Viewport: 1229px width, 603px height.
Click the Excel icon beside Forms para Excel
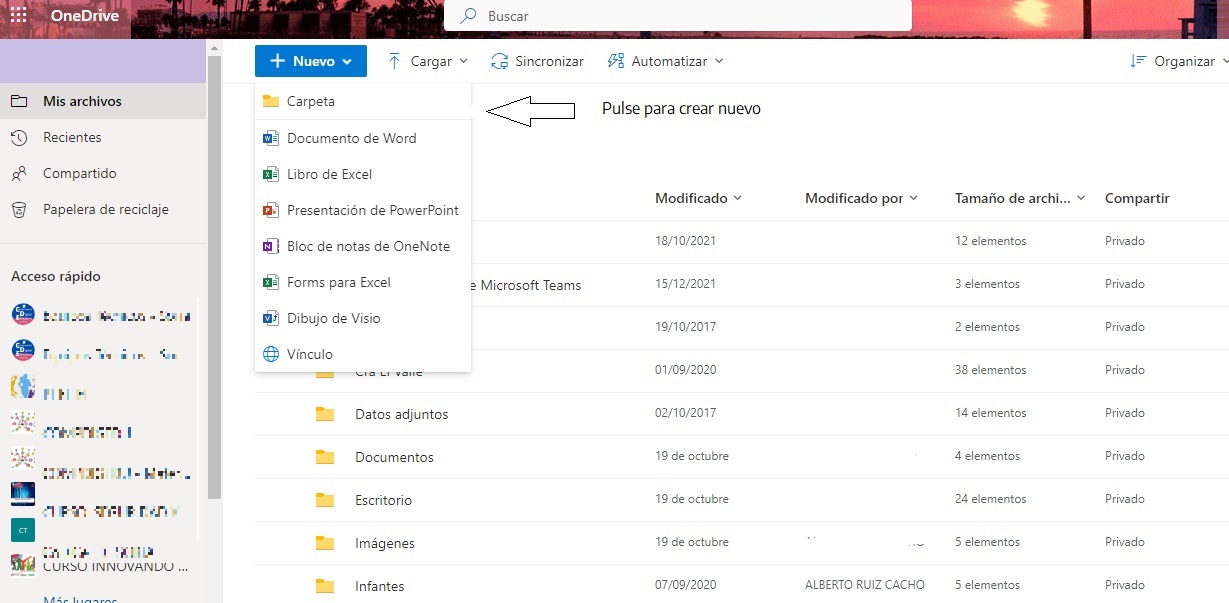(270, 282)
